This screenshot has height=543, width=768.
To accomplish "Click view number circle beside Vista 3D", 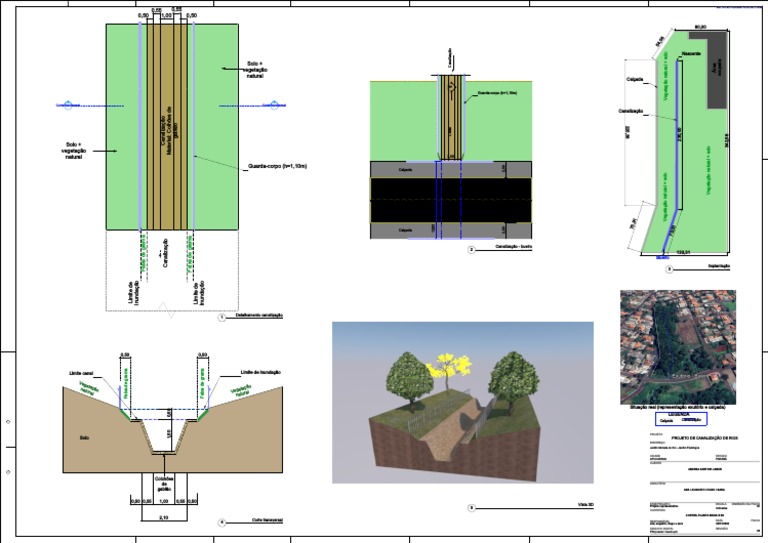I will [x=470, y=508].
